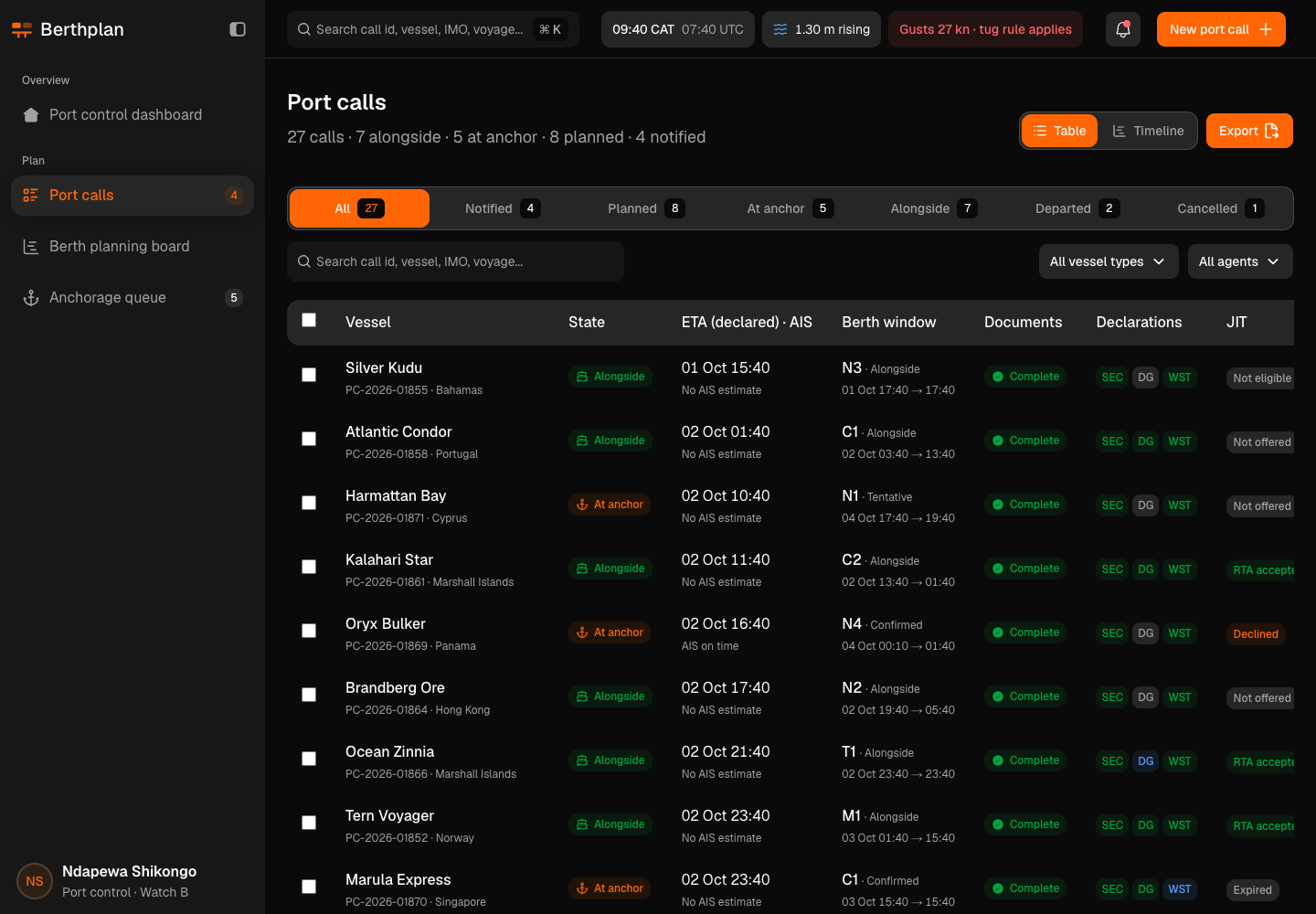The image size is (1316, 914).
Task: Switch to Timeline view
Action: click(x=1148, y=131)
